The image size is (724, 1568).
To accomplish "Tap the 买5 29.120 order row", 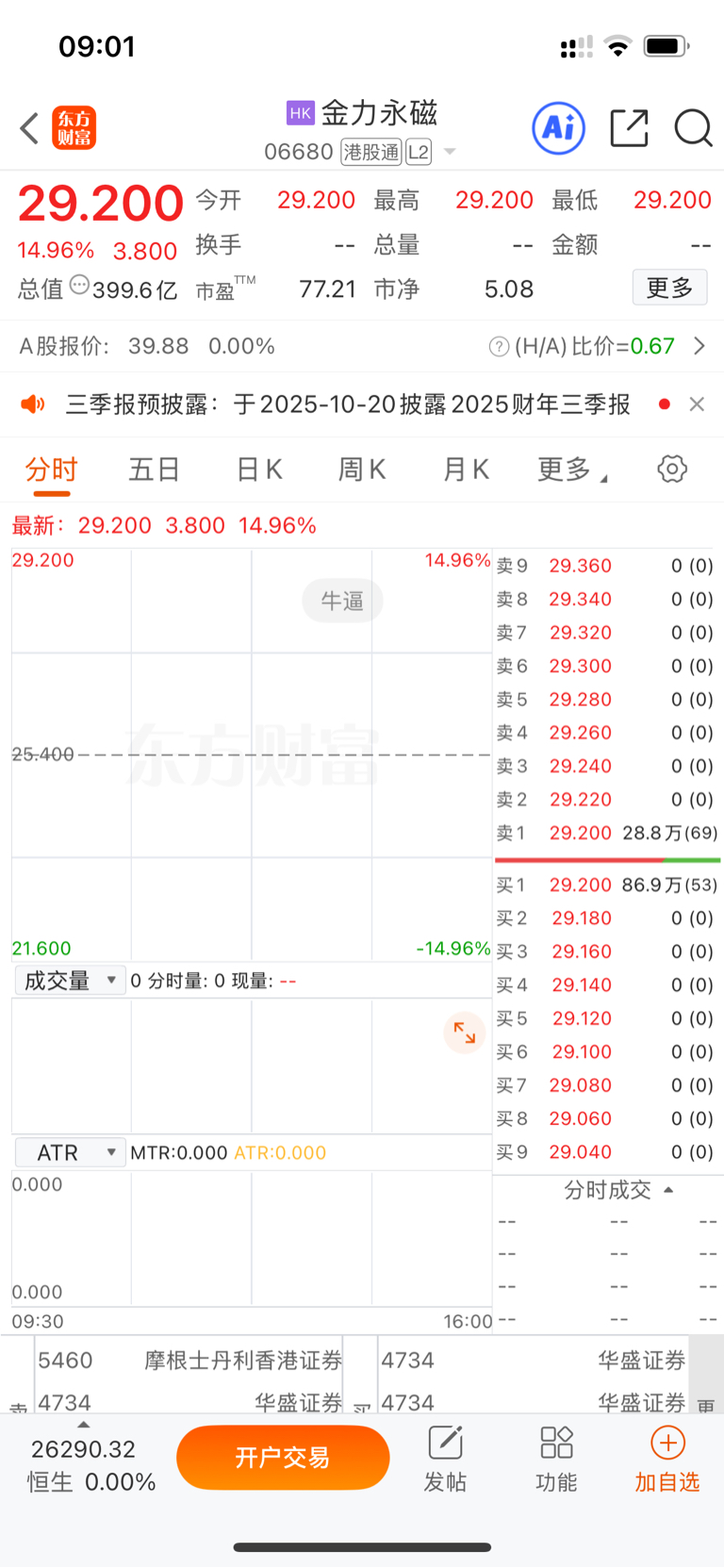I will (x=605, y=1018).
